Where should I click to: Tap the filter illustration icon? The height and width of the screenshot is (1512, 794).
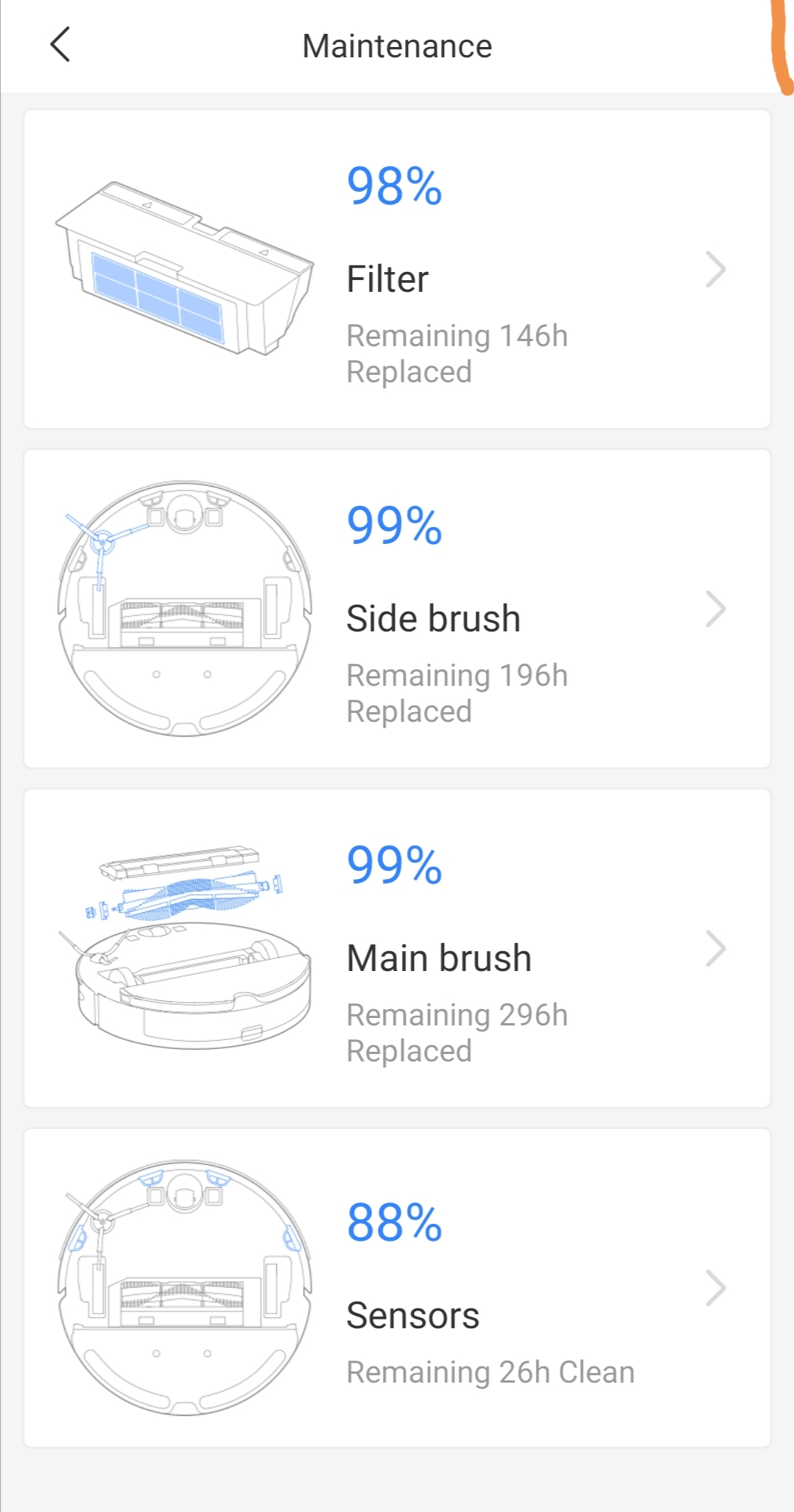point(185,268)
